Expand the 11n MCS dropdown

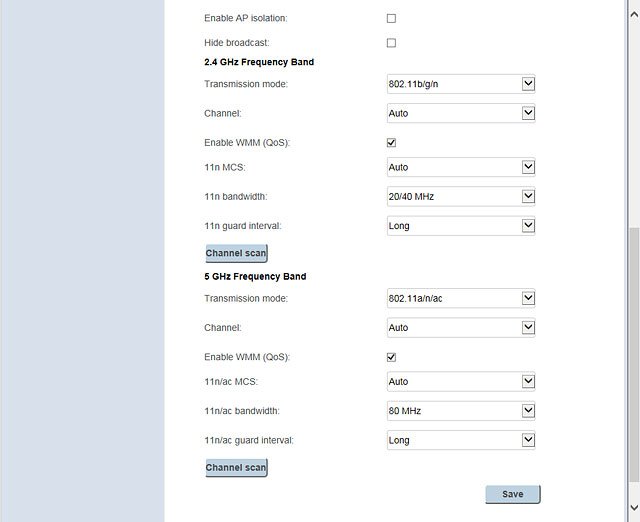point(461,167)
